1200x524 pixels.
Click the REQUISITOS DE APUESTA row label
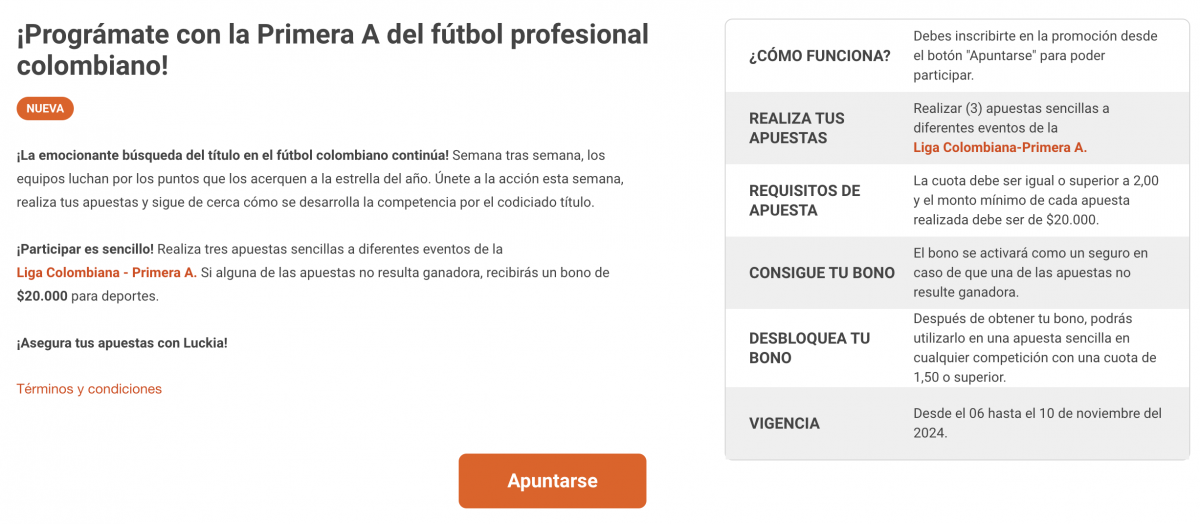(x=805, y=200)
